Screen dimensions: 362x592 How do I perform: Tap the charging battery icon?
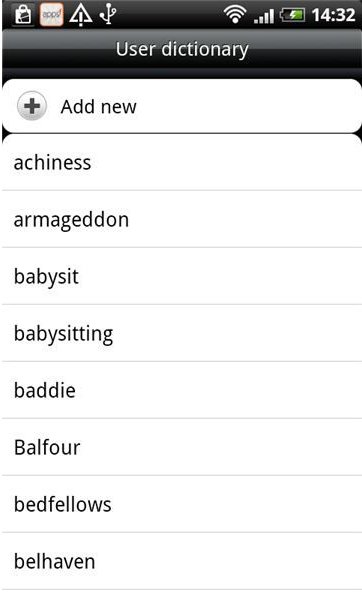(292, 16)
